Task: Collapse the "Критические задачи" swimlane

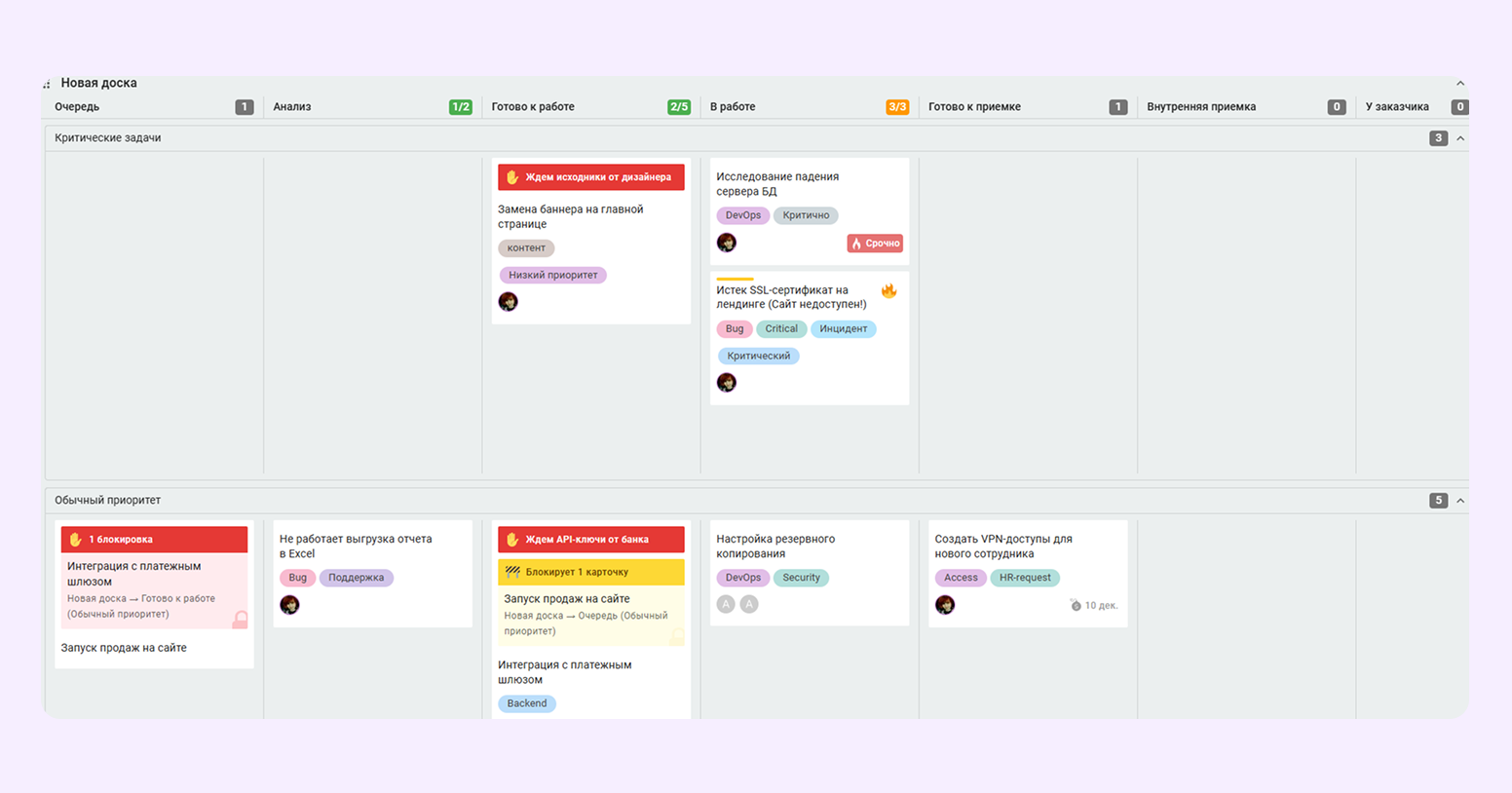Action: point(1459,138)
